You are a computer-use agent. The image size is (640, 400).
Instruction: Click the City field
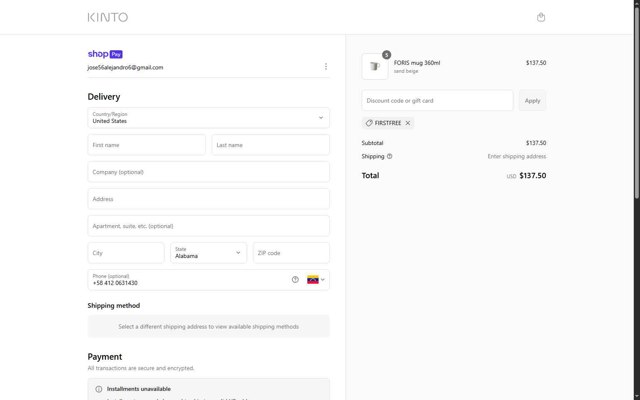point(126,253)
